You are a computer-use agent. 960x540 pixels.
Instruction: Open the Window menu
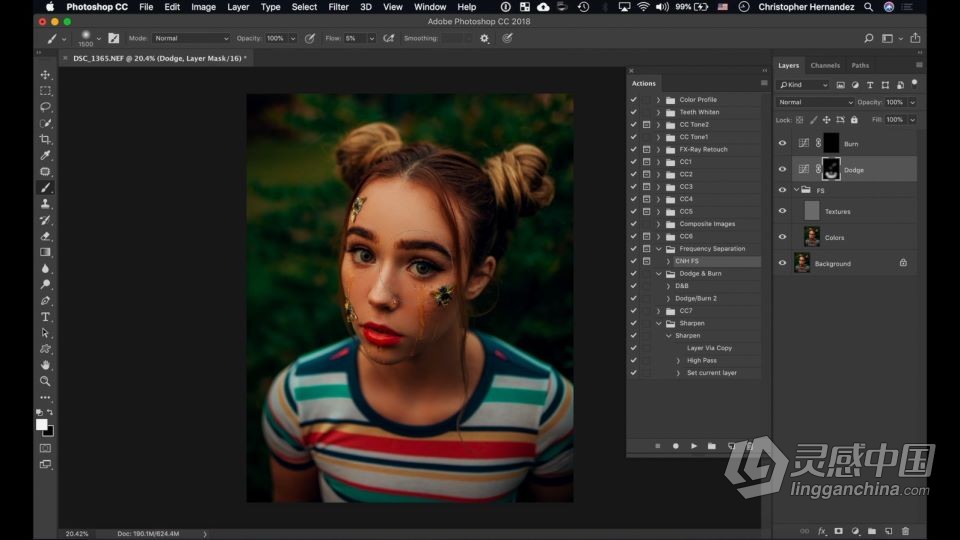(x=430, y=7)
